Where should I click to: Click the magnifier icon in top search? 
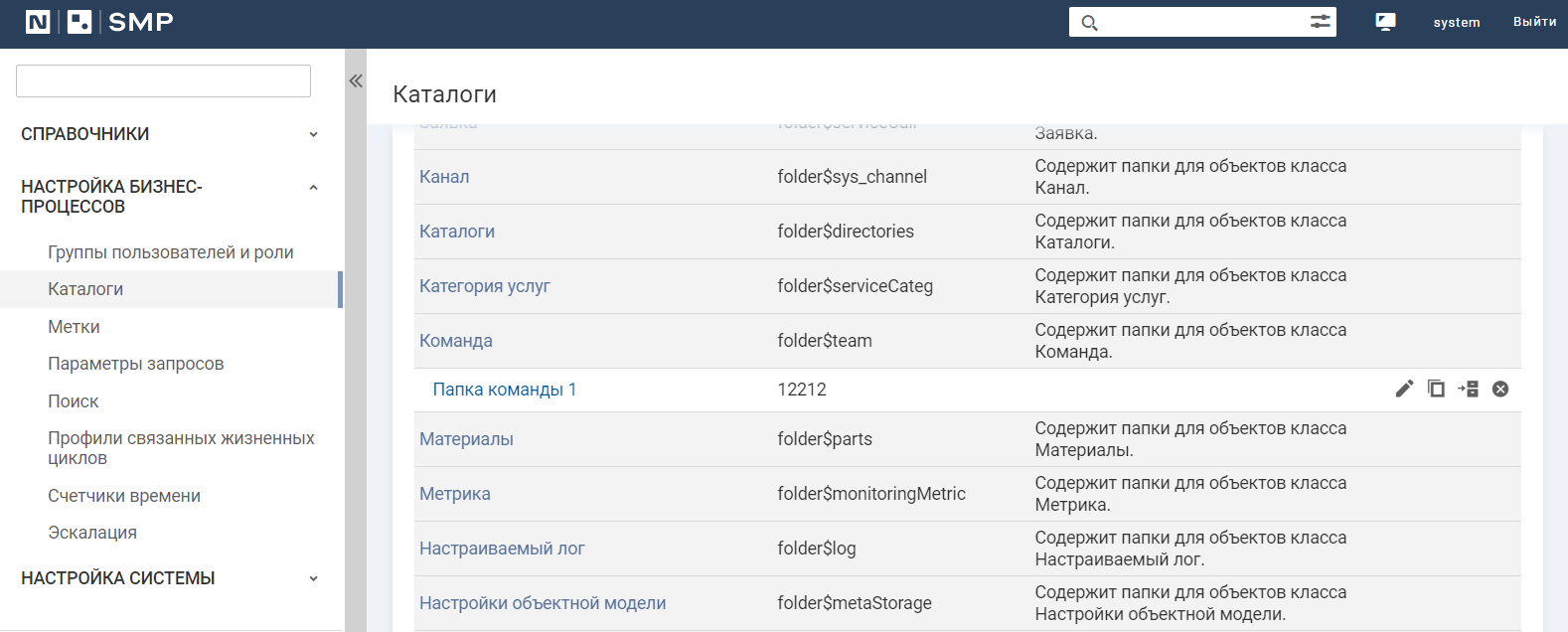pyautogui.click(x=1089, y=23)
